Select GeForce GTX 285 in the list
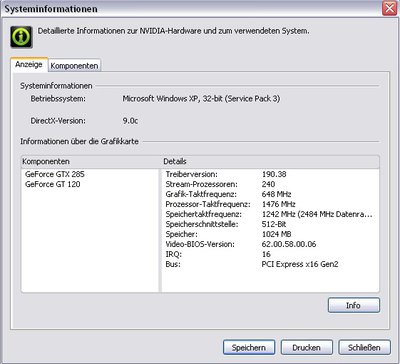400x364 pixels. (55, 174)
